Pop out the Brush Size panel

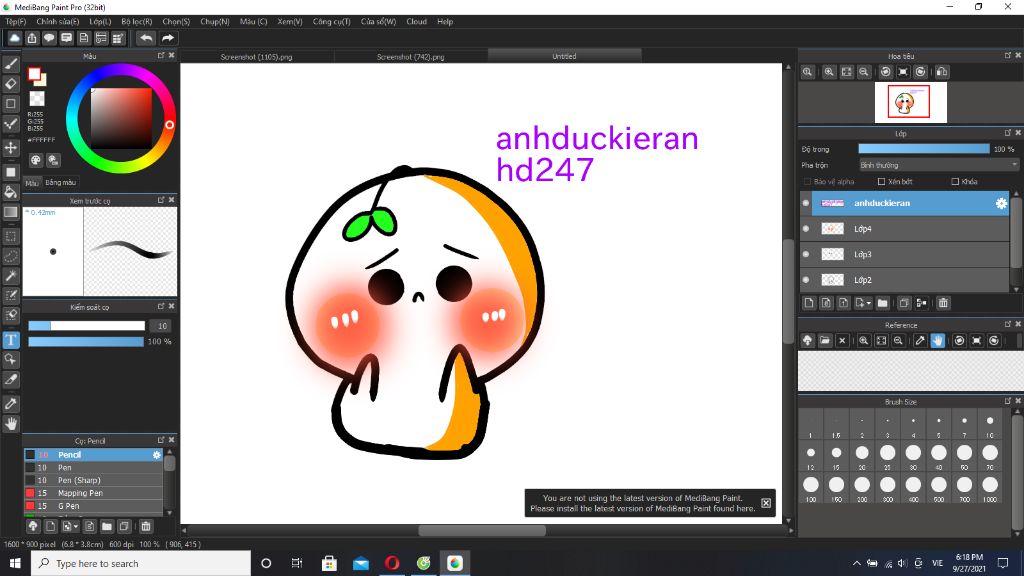pyautogui.click(x=1007, y=401)
